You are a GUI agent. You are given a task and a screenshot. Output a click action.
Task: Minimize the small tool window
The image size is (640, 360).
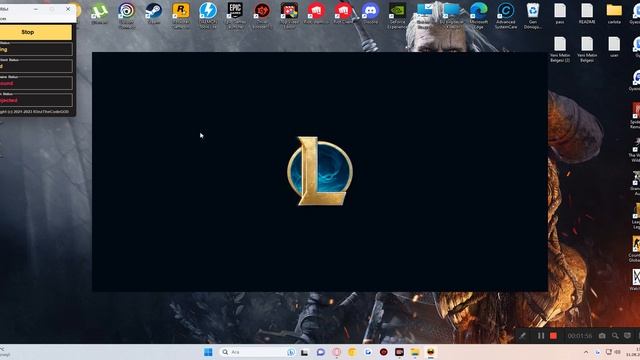pos(36,9)
